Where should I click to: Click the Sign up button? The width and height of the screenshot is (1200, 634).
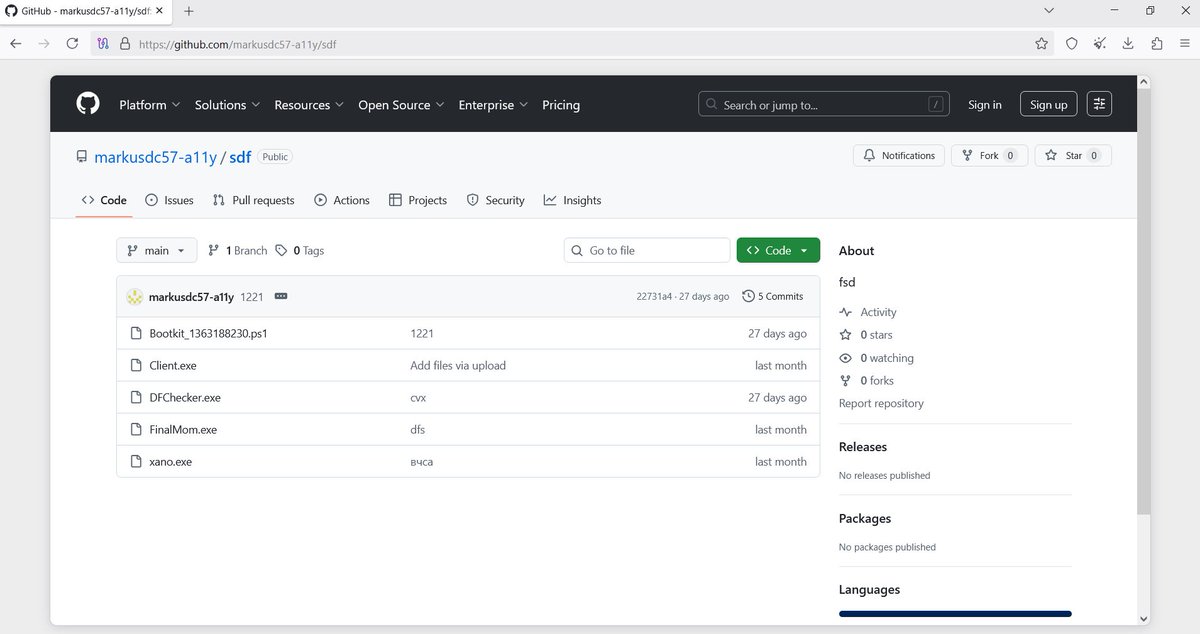(1048, 104)
